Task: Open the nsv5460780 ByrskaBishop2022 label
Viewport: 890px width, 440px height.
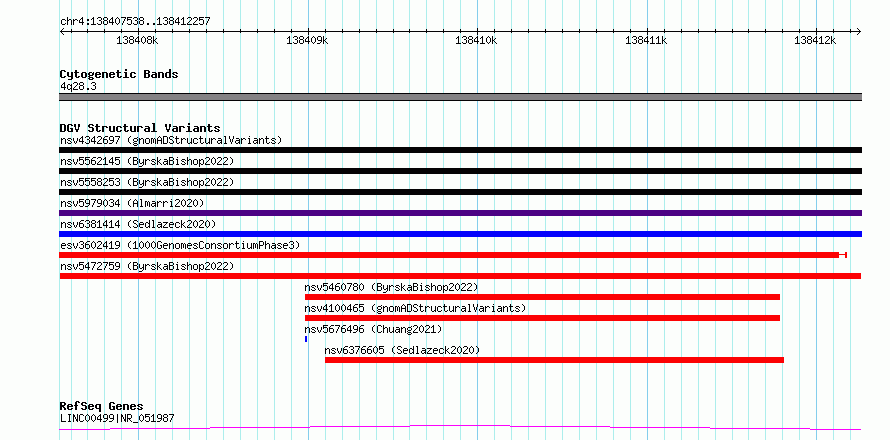Action: tap(392, 287)
